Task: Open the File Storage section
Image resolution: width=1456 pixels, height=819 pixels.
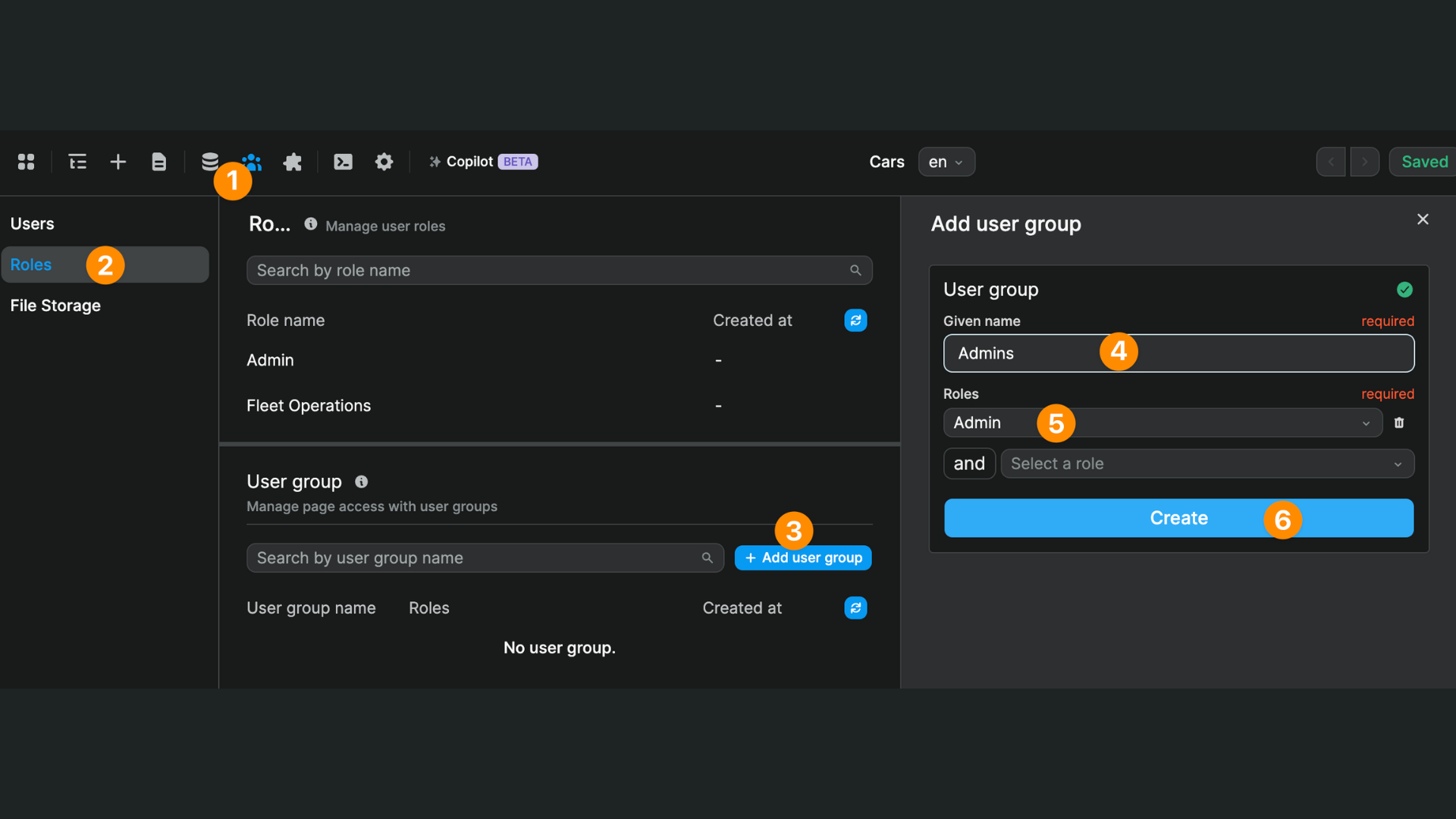Action: (55, 306)
